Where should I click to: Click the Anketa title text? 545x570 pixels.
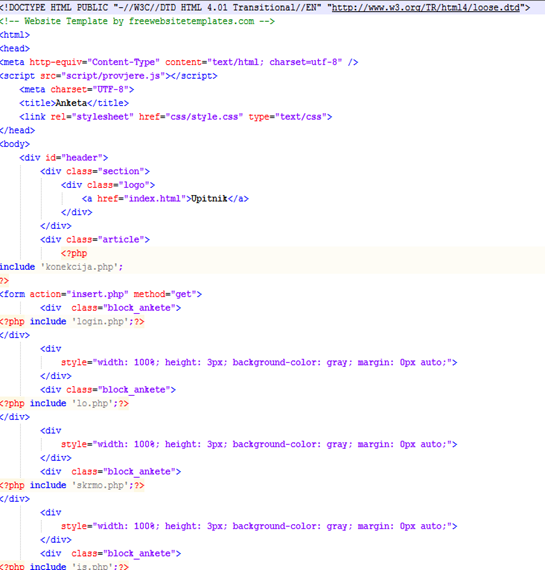point(71,103)
